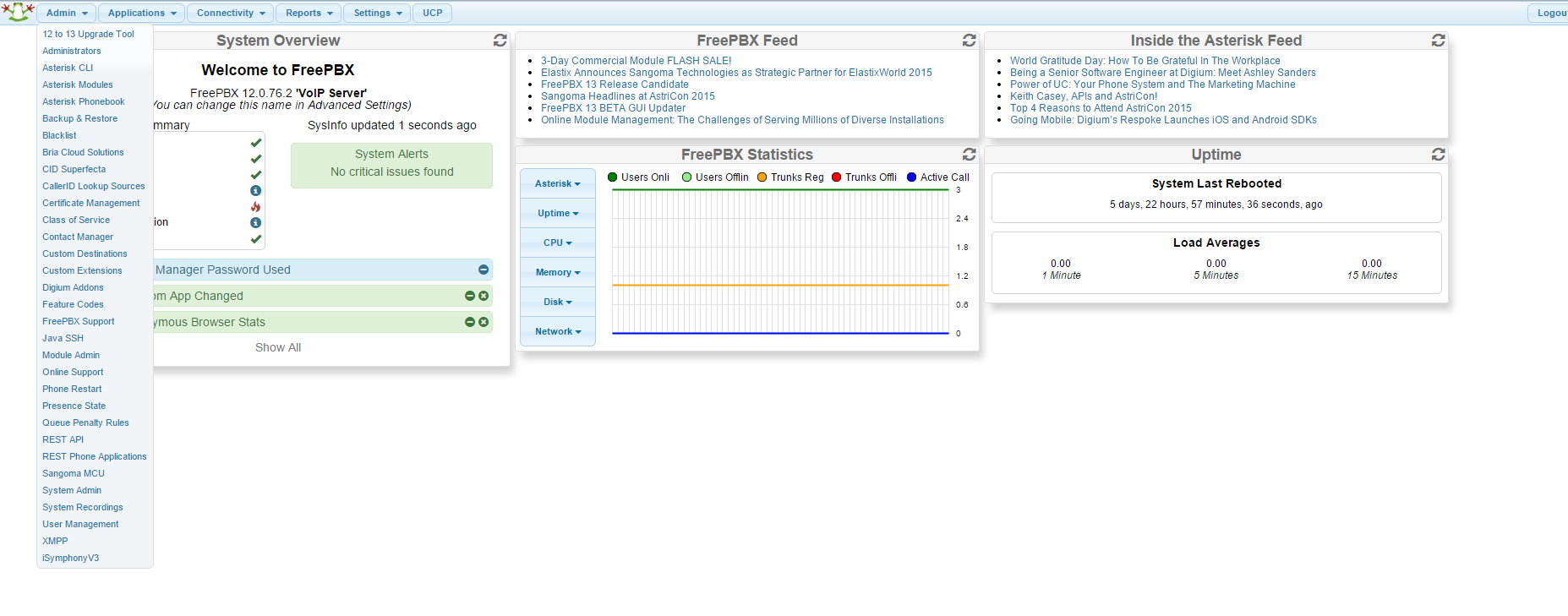Screen dimensions: 1568x616
Task: Toggle Trunks Offline legend series
Action: pos(865,177)
